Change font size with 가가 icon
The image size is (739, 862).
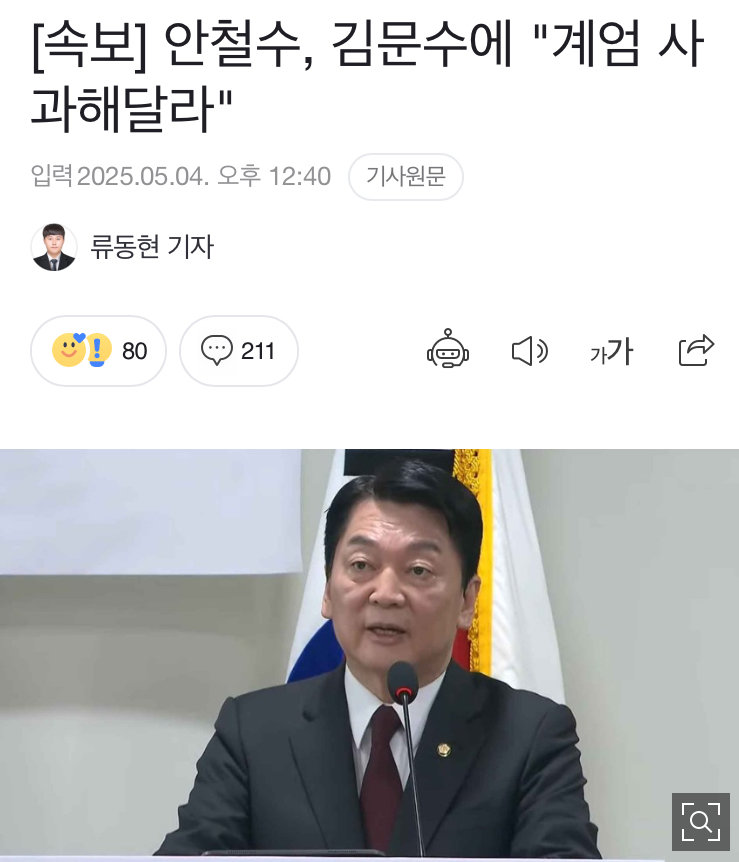[611, 351]
